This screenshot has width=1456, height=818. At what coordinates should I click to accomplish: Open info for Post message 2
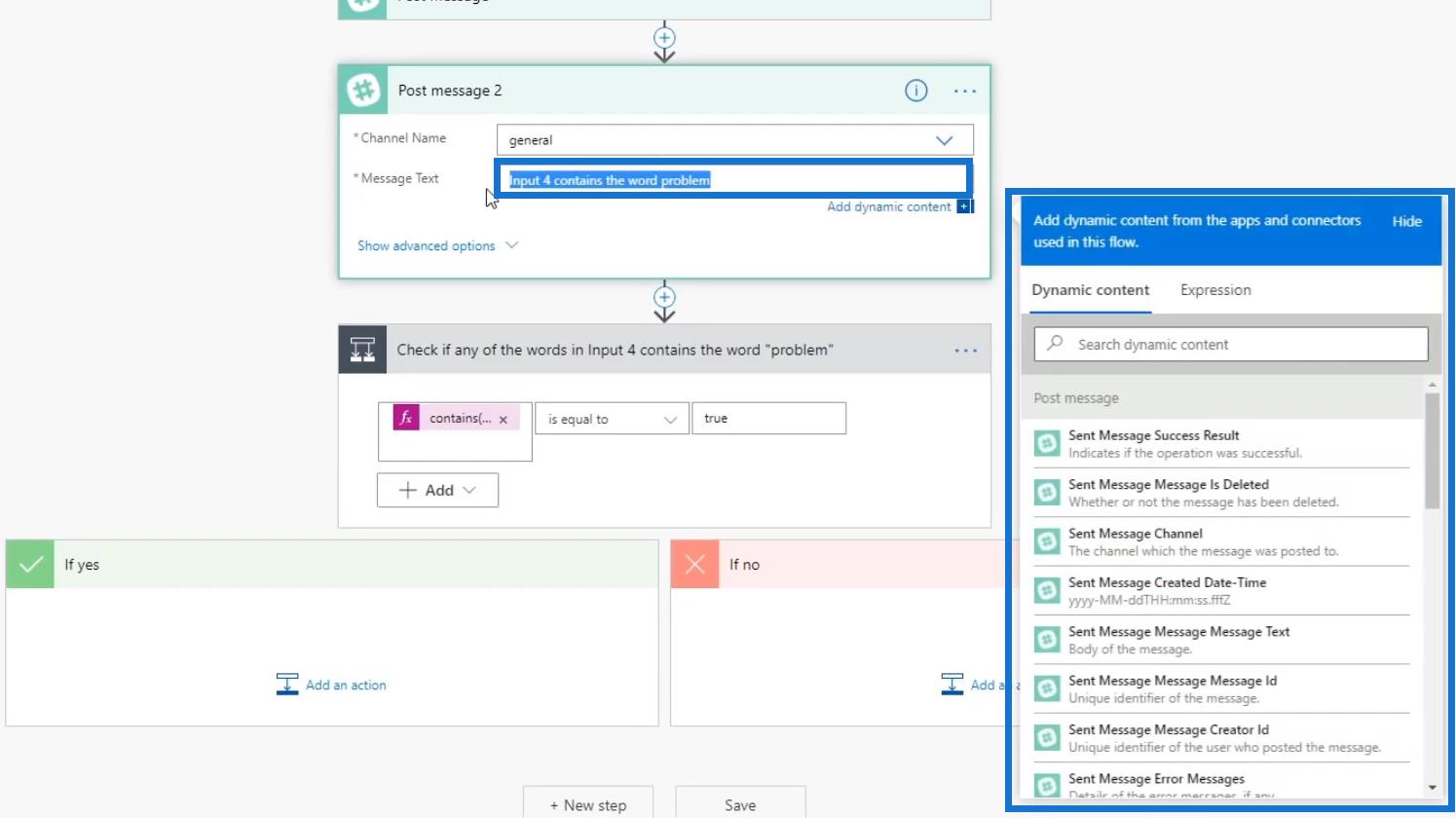916,91
